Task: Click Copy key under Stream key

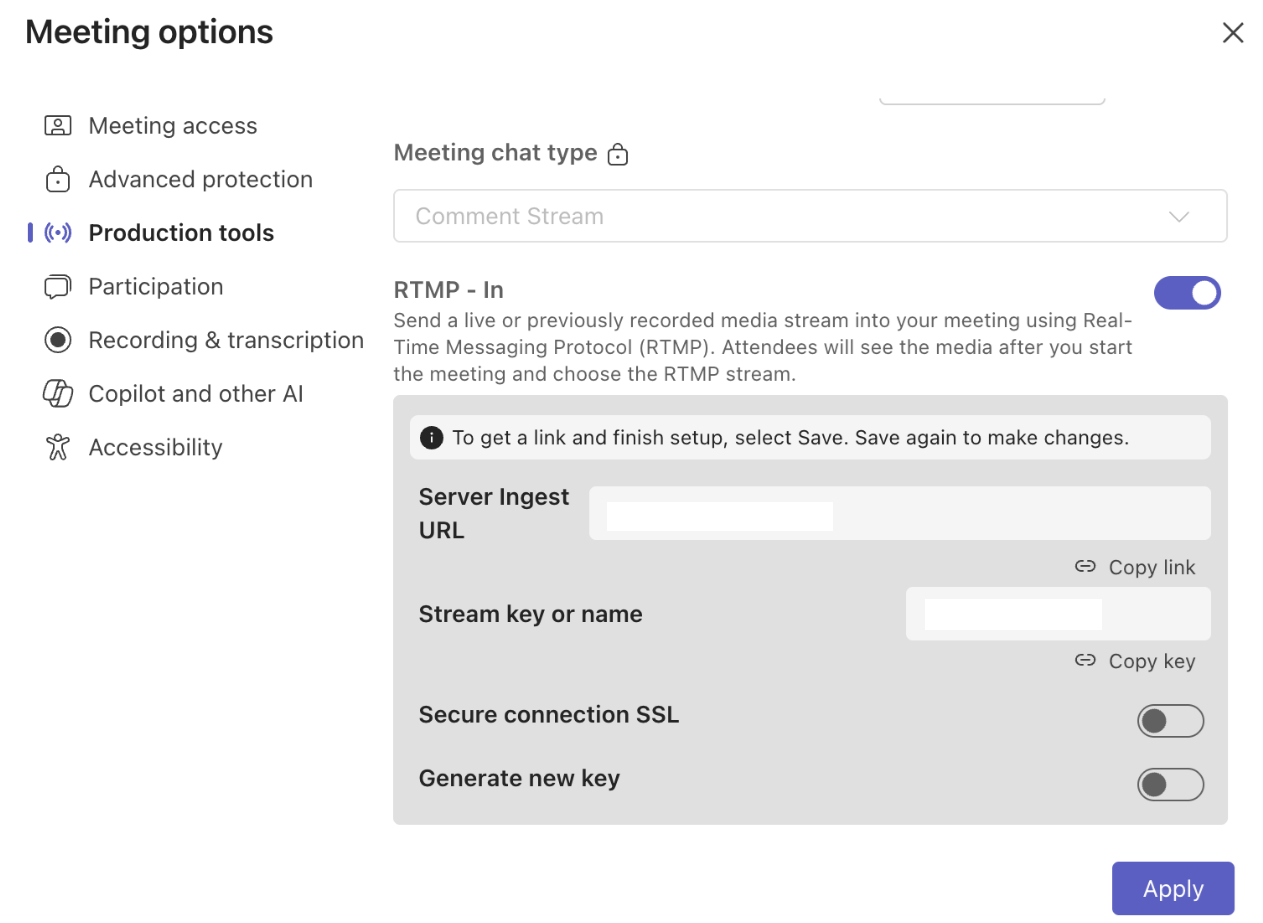Action: tap(1136, 661)
